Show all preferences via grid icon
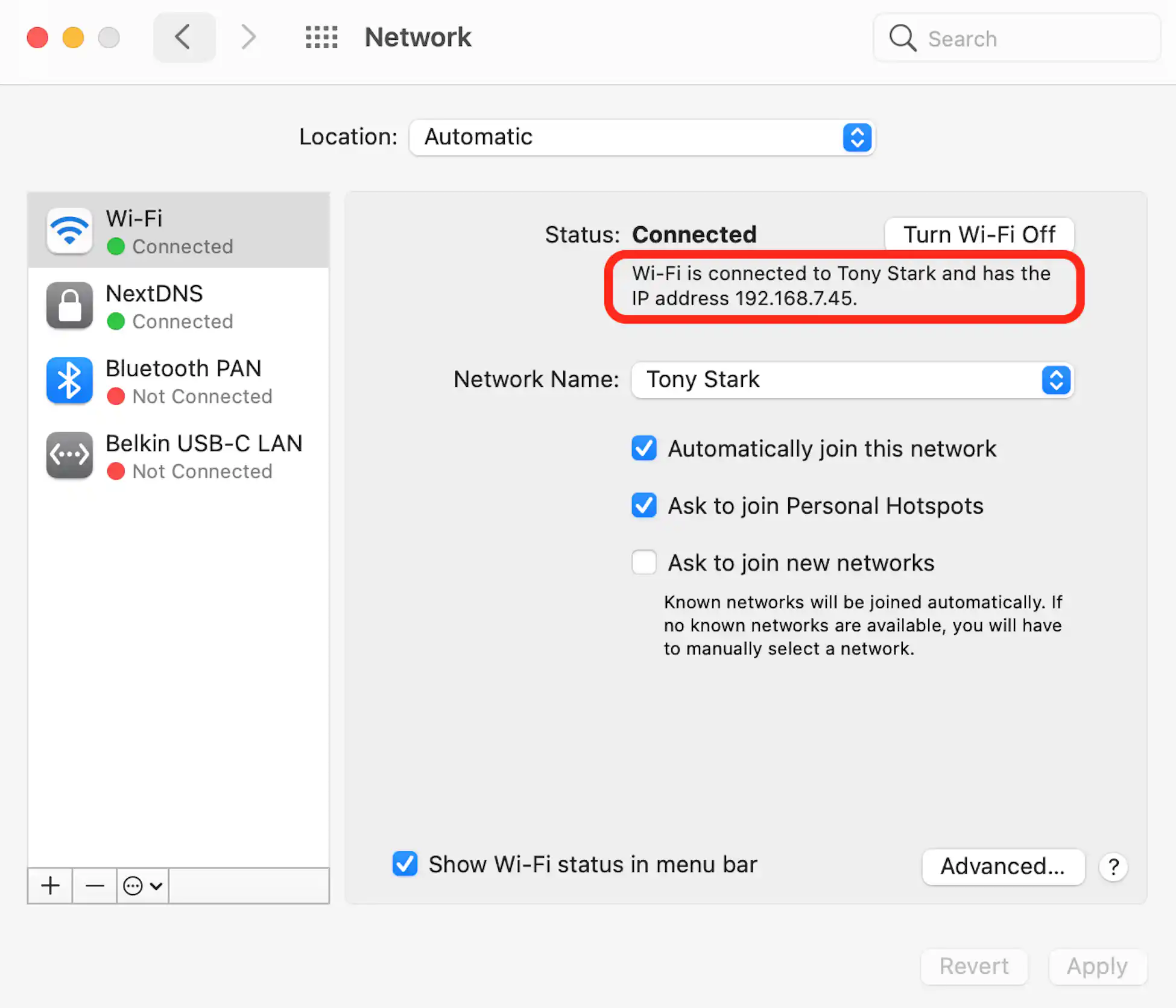 click(321, 37)
